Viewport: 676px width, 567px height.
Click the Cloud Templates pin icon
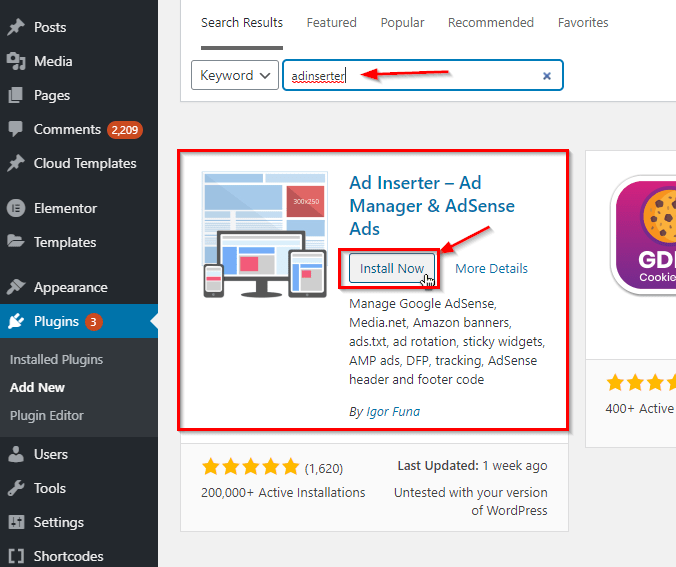coord(16,163)
